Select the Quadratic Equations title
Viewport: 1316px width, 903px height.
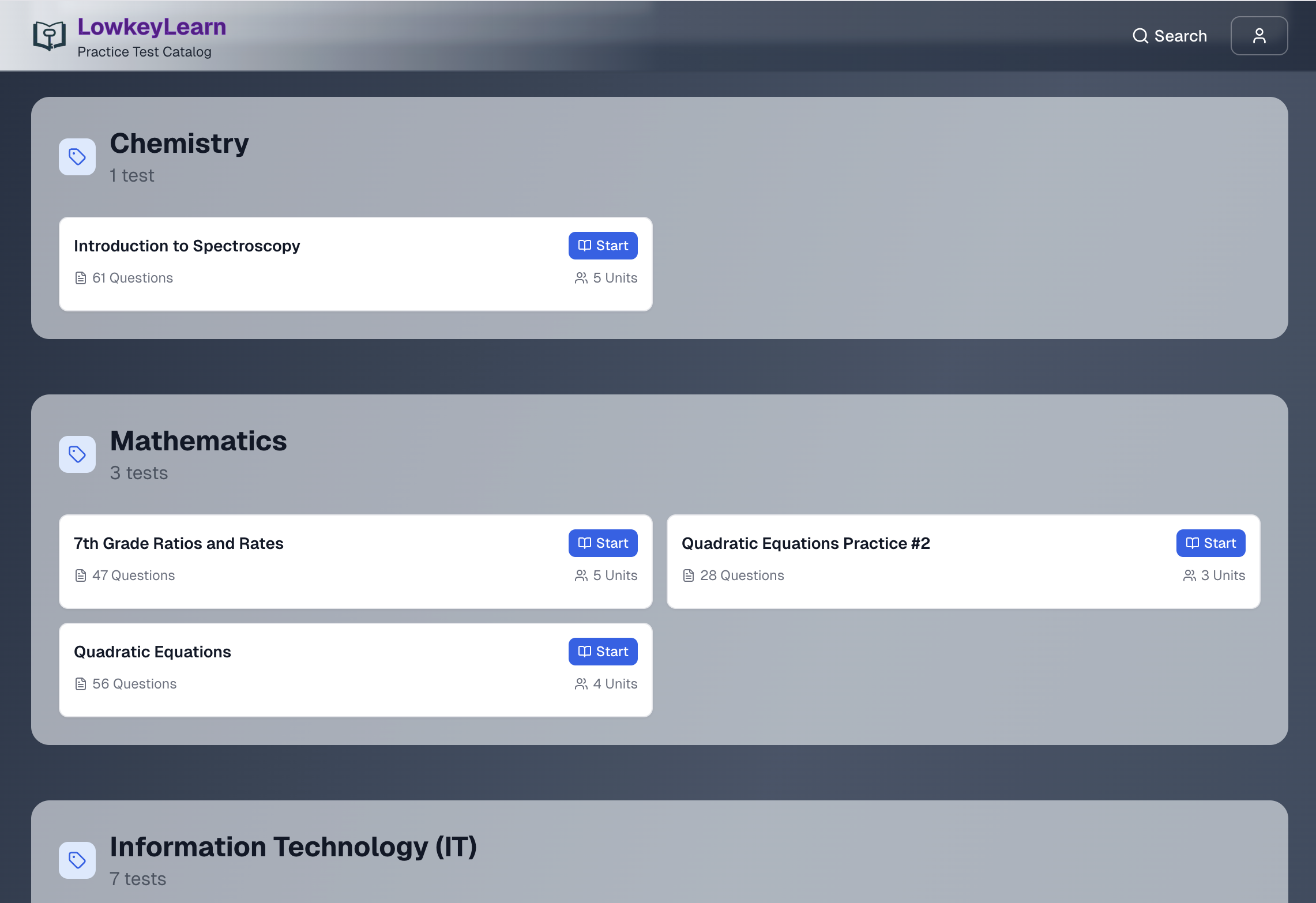tap(152, 651)
